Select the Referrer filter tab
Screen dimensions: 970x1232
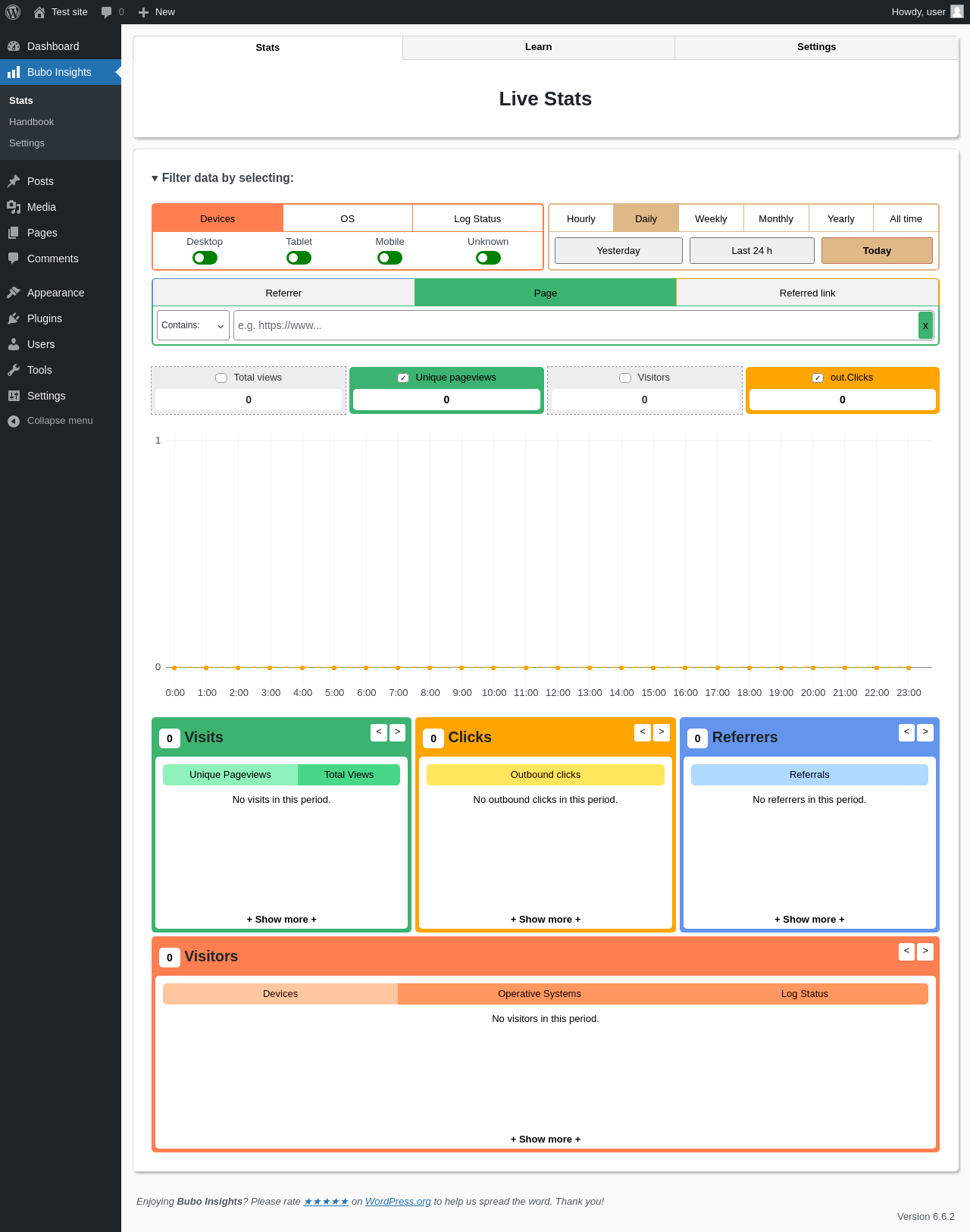(283, 293)
